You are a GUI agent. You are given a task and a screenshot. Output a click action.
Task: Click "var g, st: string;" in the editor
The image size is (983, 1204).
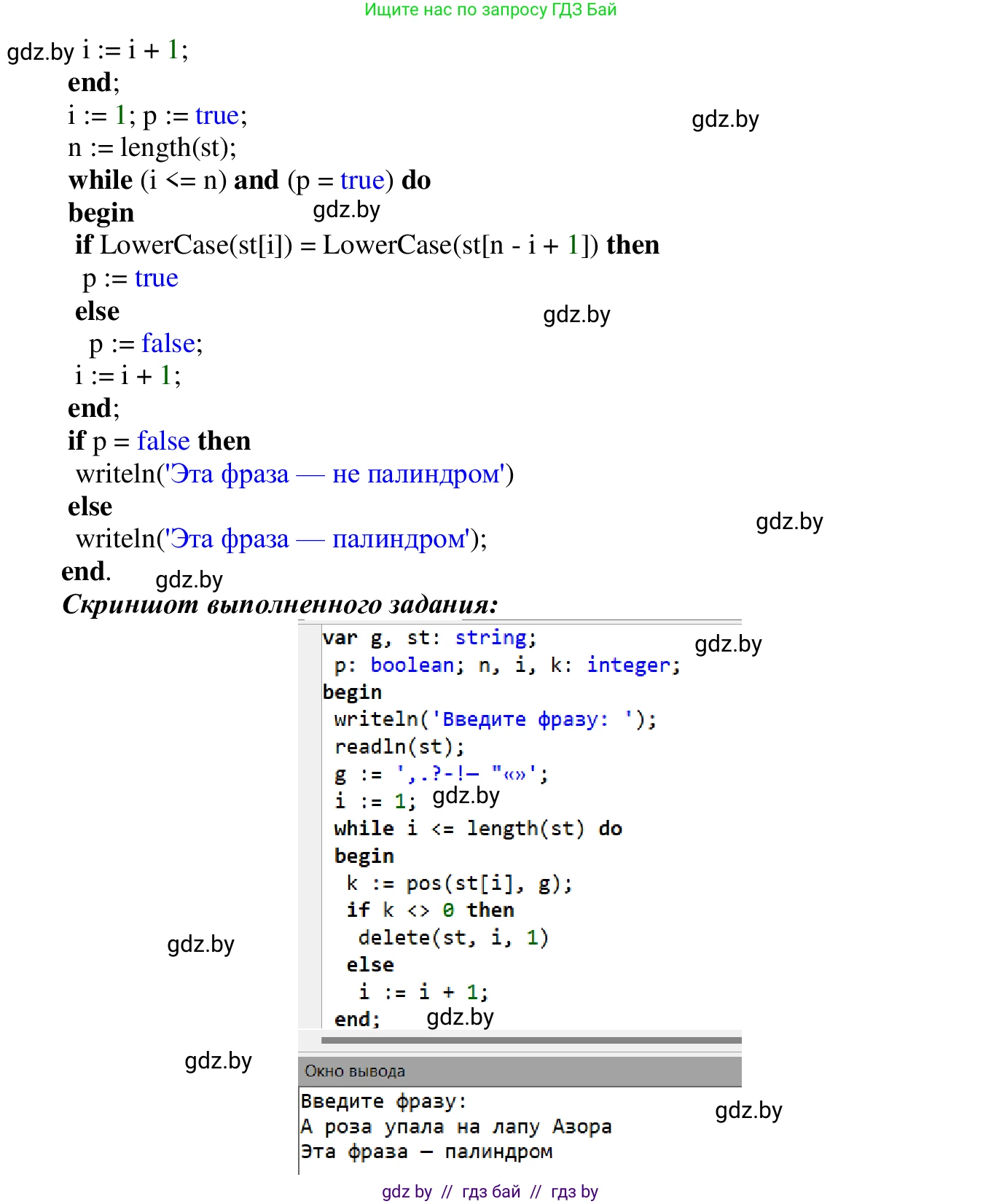(x=429, y=638)
